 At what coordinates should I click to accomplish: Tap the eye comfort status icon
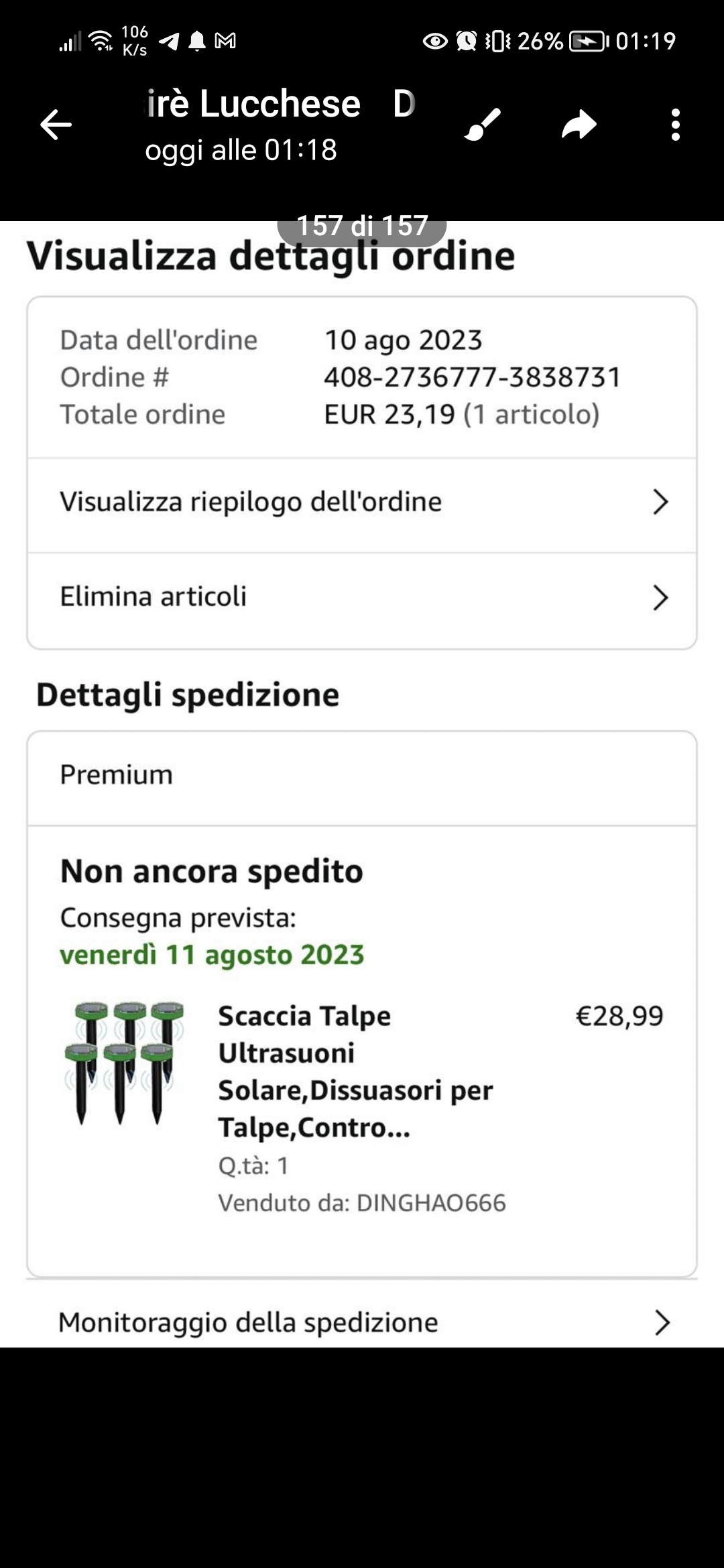tap(435, 42)
